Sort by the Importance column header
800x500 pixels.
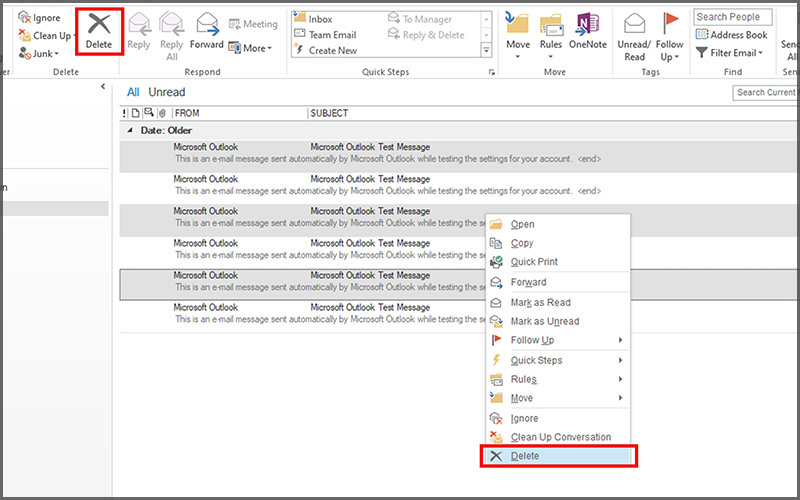(x=124, y=113)
